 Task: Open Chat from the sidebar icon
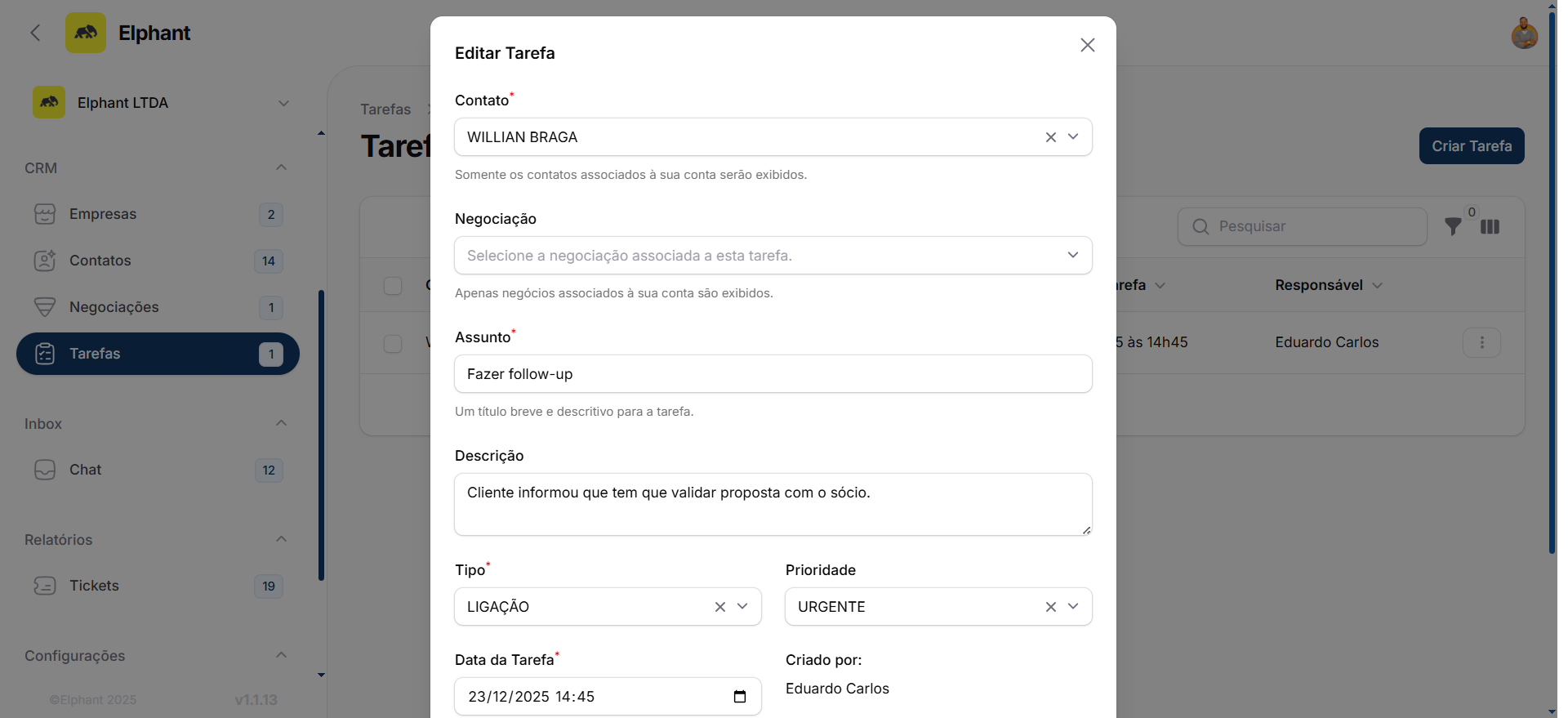[45, 470]
